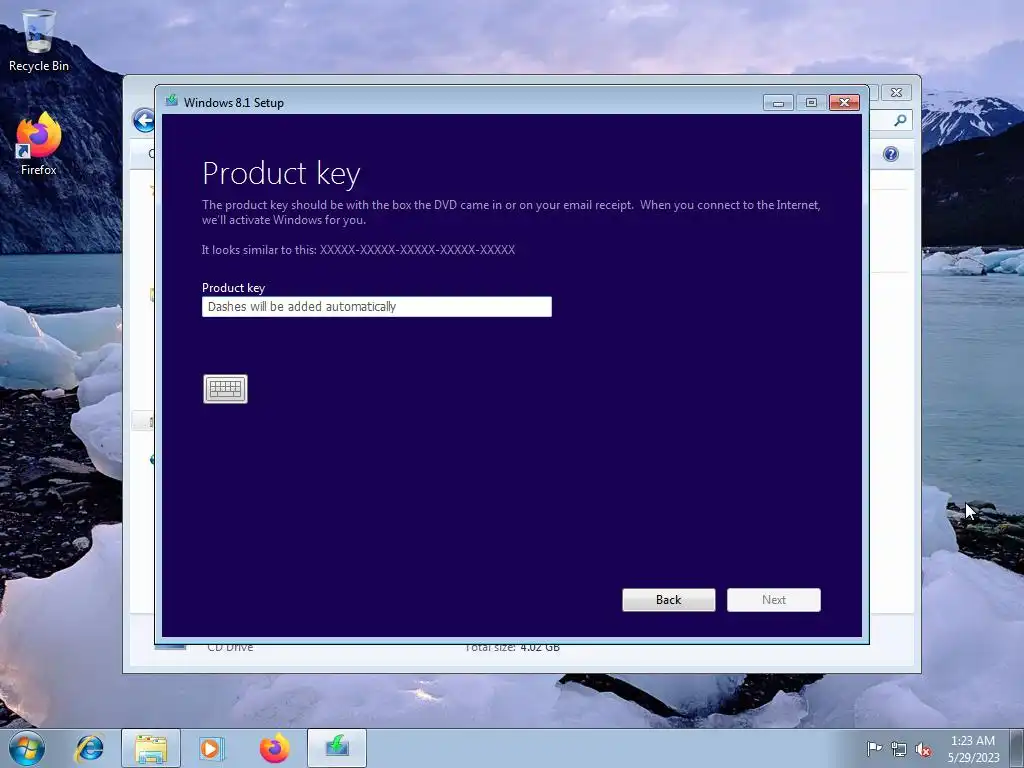The width and height of the screenshot is (1024, 768).
Task: Open the on-screen keyboard icon
Action: [225, 389]
